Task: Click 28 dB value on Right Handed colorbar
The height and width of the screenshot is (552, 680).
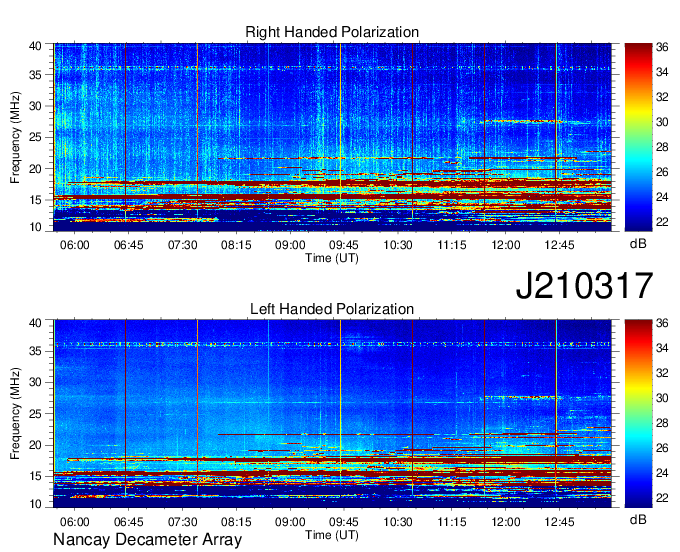Action: 662,147
